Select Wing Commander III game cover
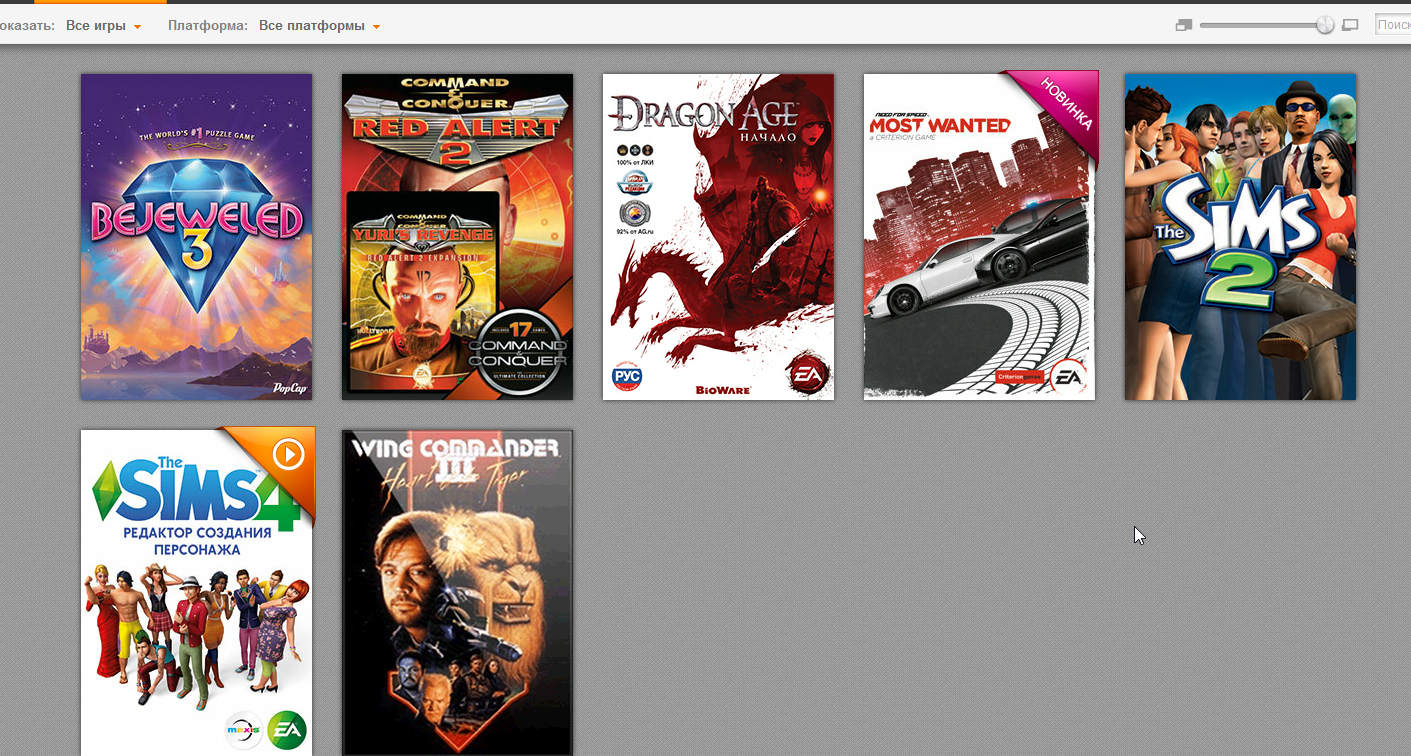 tap(457, 593)
